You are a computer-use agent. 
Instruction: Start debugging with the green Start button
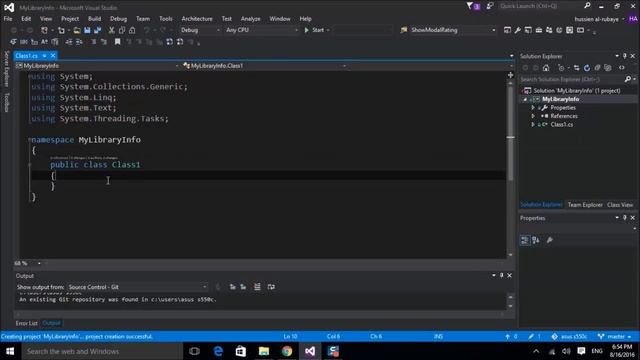click(314, 30)
